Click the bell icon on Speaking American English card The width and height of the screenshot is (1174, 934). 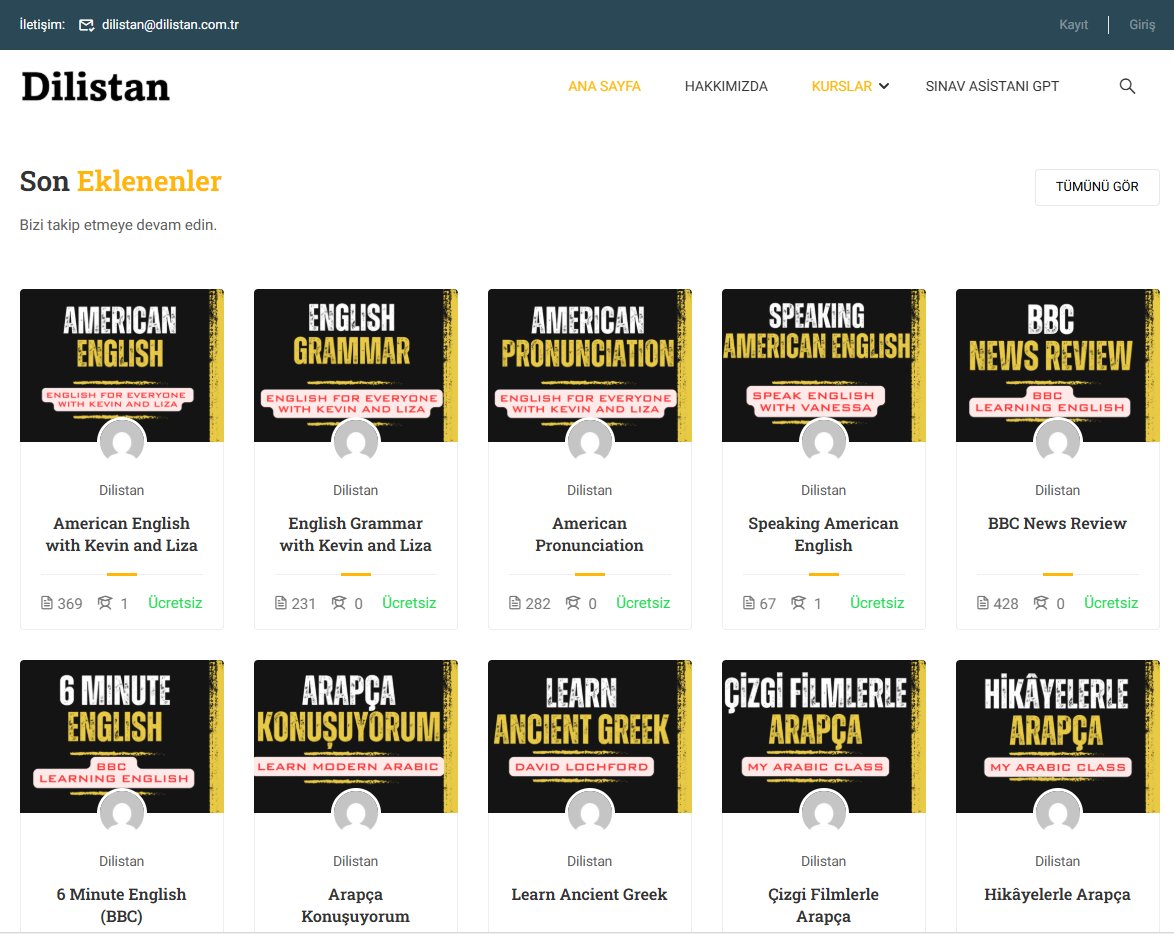click(x=797, y=603)
